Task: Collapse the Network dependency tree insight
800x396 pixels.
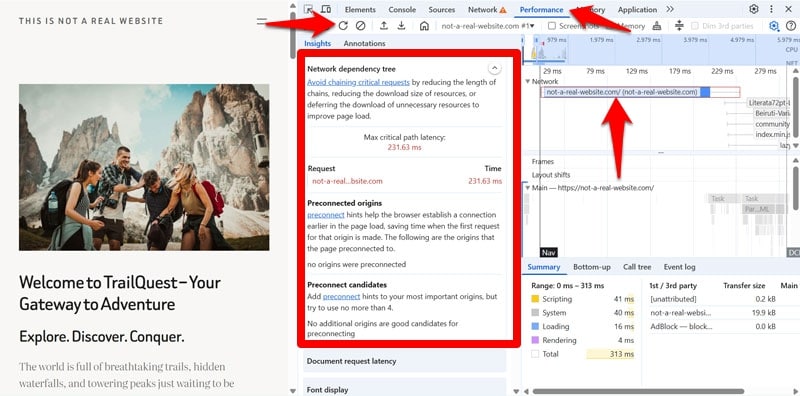Action: (x=494, y=68)
